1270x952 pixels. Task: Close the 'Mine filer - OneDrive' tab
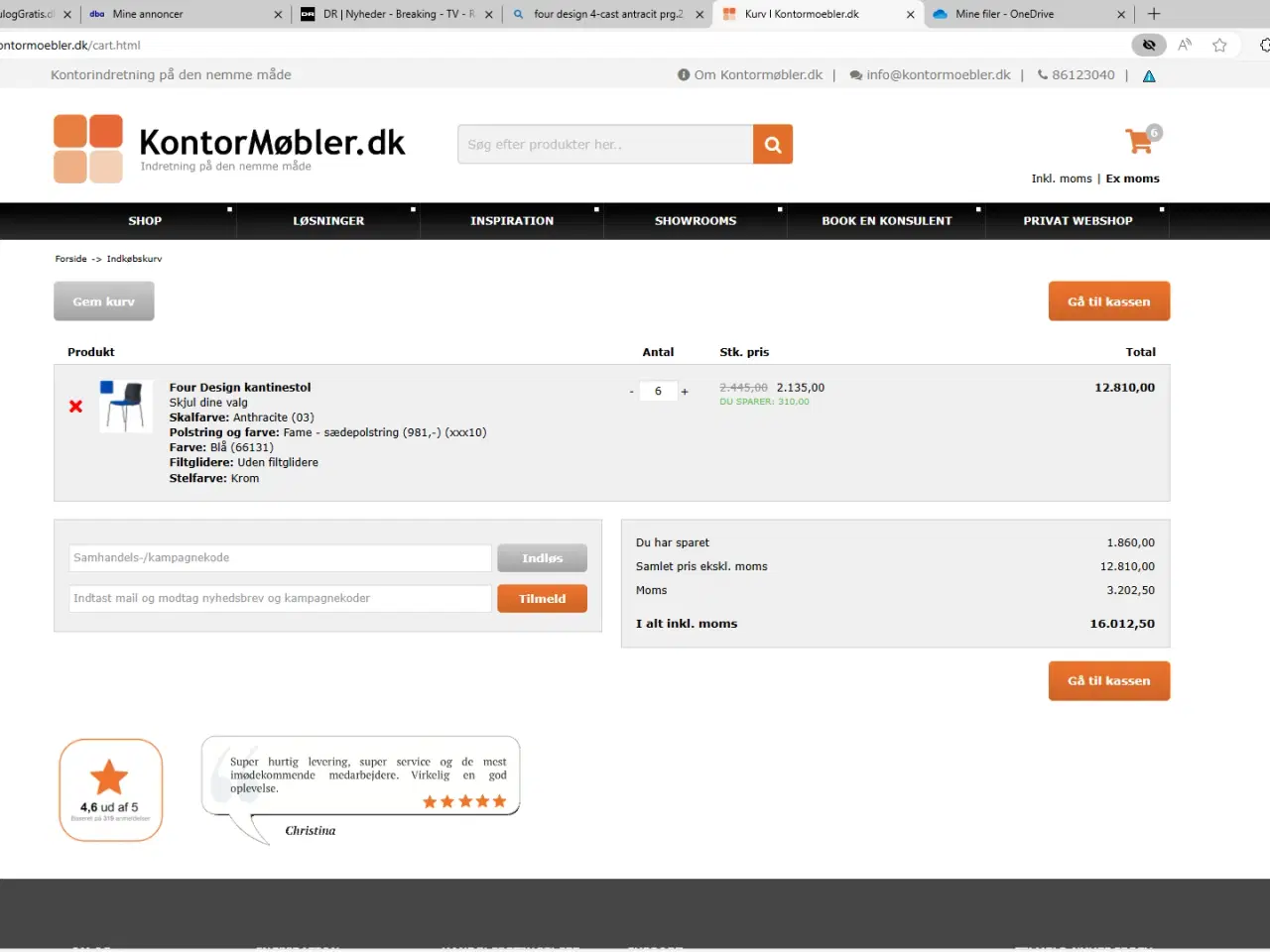point(1121,15)
